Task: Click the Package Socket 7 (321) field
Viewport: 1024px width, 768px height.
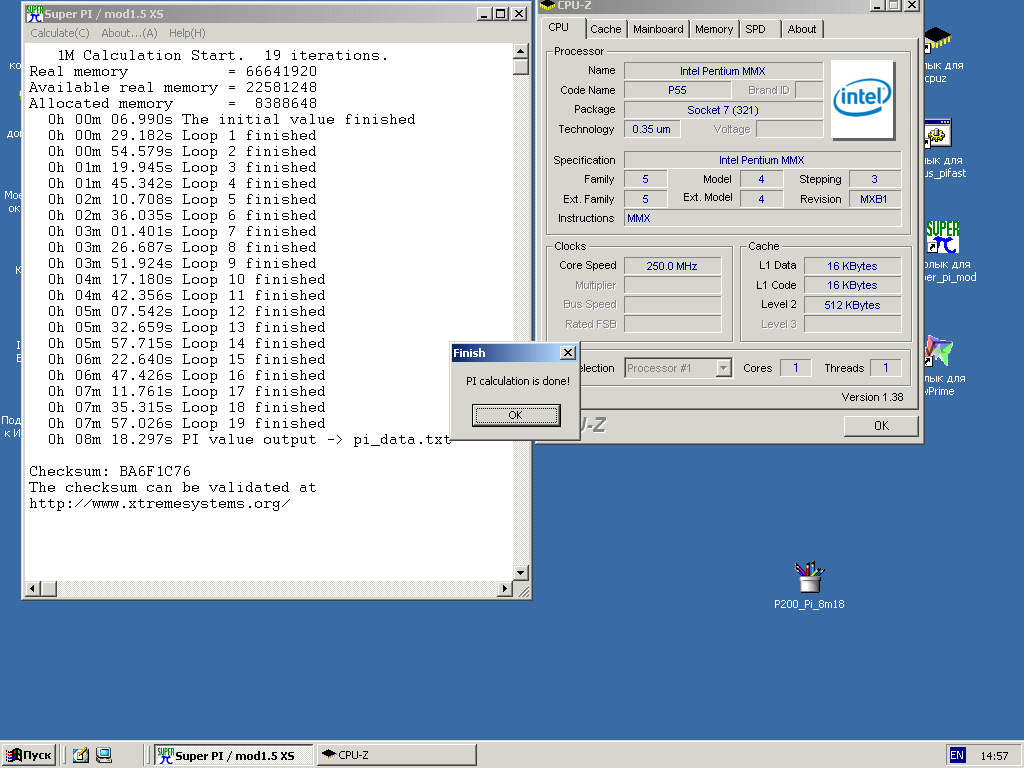Action: [x=723, y=110]
